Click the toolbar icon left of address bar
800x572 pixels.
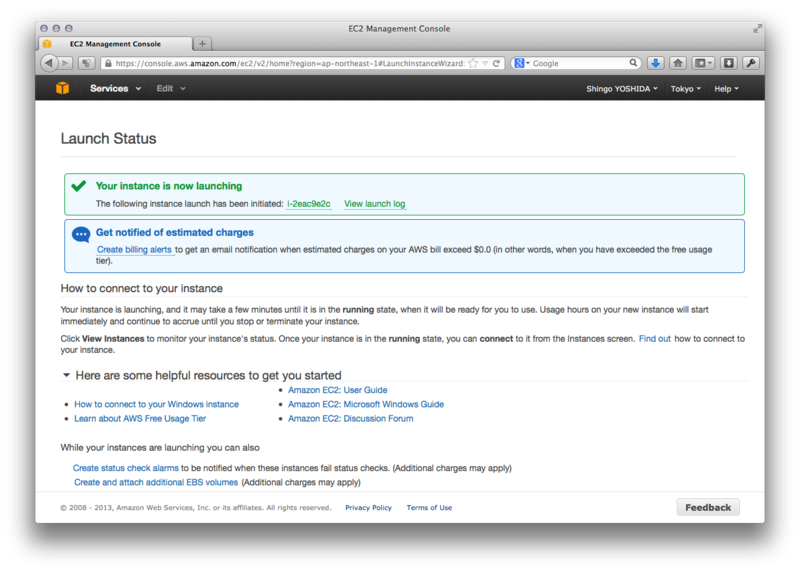coord(86,63)
